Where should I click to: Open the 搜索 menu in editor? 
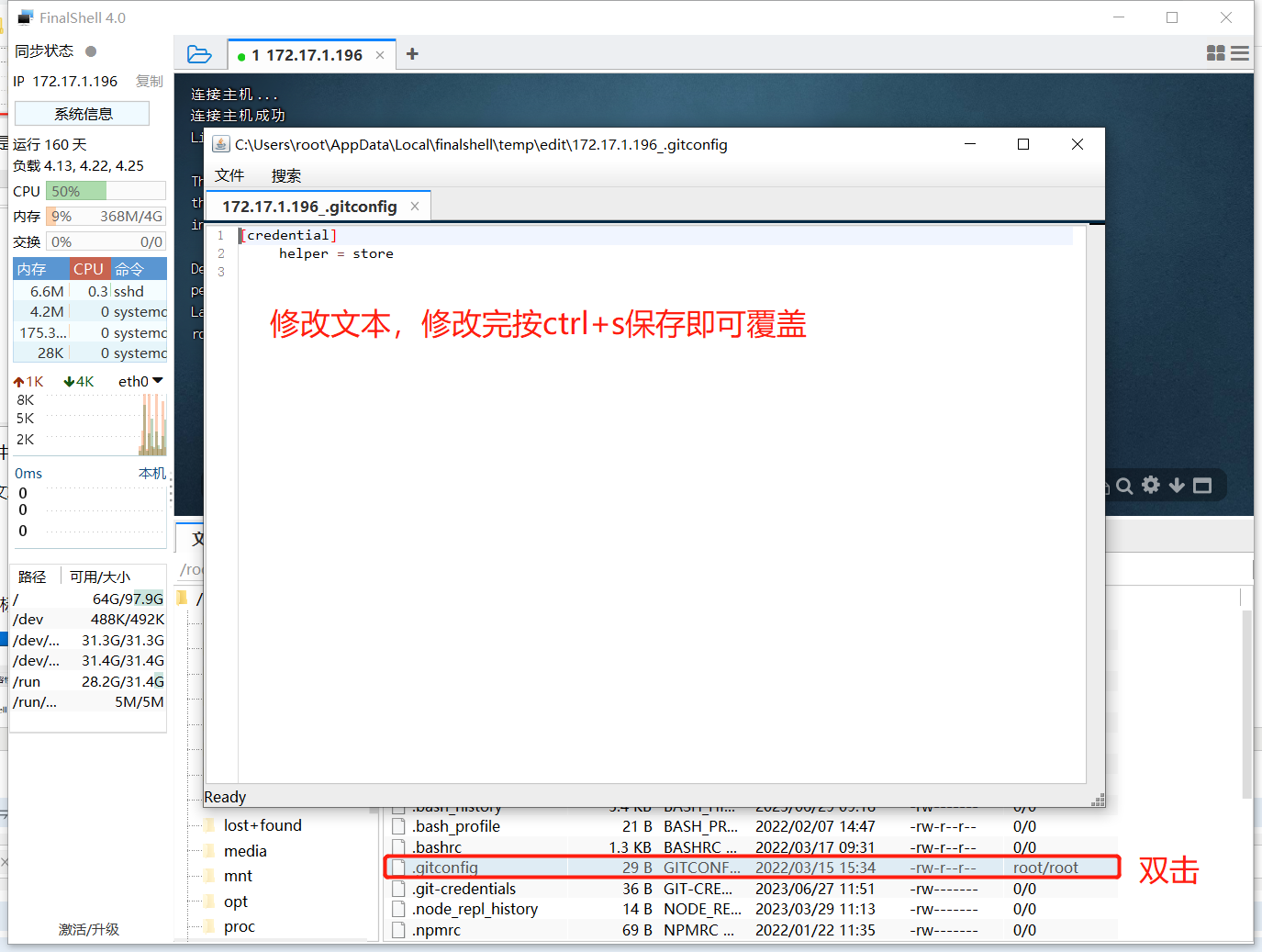coord(286,175)
